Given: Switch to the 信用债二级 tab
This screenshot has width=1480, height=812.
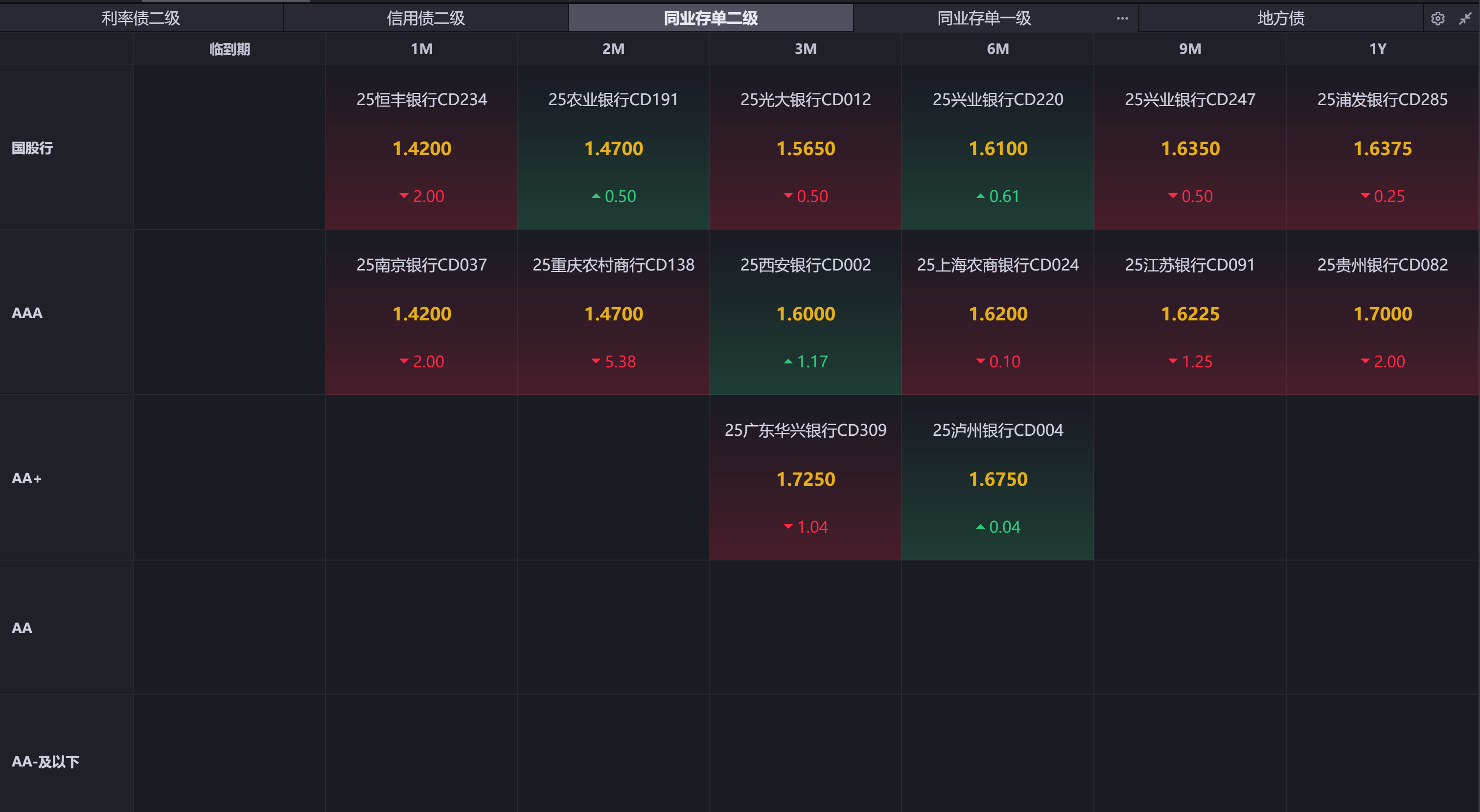Looking at the screenshot, I should pyautogui.click(x=425, y=19).
